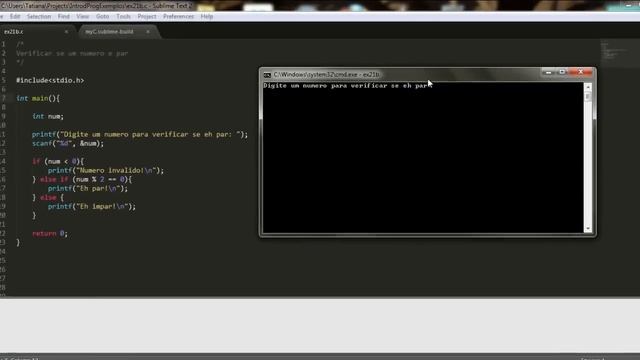Click the cmd.exe window system icon
This screenshot has width=640, height=360.
(267, 75)
